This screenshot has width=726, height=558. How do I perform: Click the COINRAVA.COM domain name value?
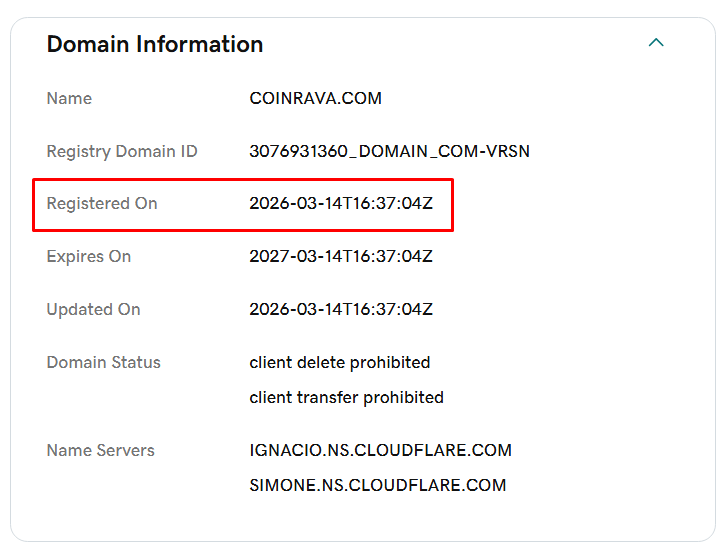coord(315,98)
